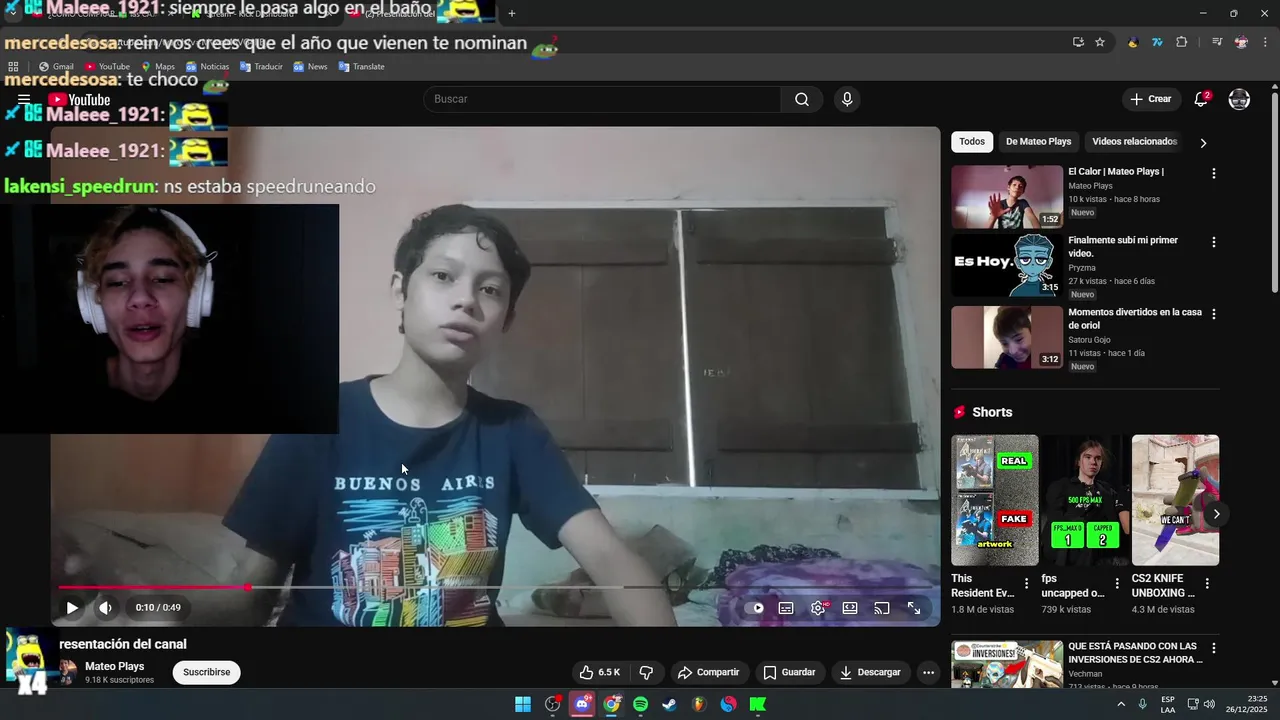This screenshot has width=1280, height=720.
Task: Select the Todos filter chip
Action: coord(972,141)
